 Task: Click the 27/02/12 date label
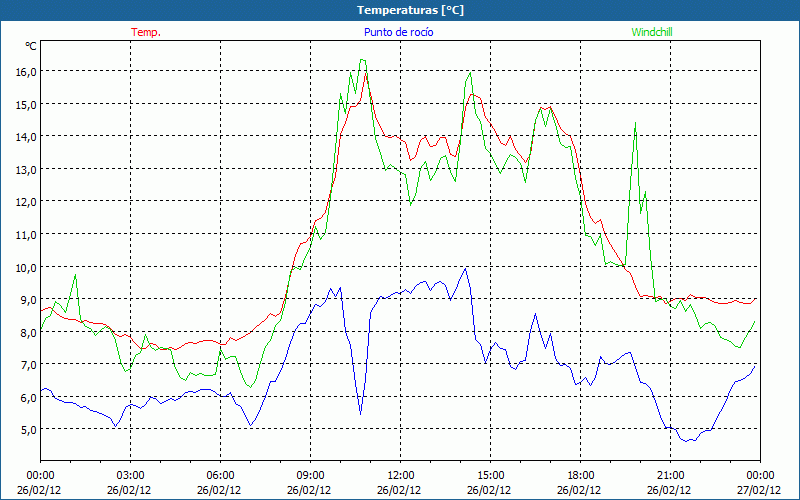pyautogui.click(x=760, y=491)
